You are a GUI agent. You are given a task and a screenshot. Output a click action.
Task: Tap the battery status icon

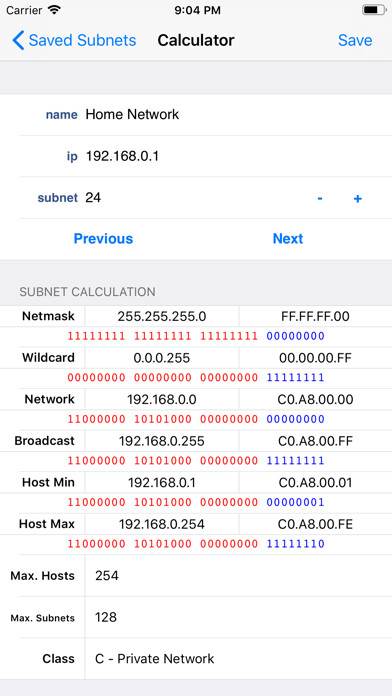coord(374,10)
